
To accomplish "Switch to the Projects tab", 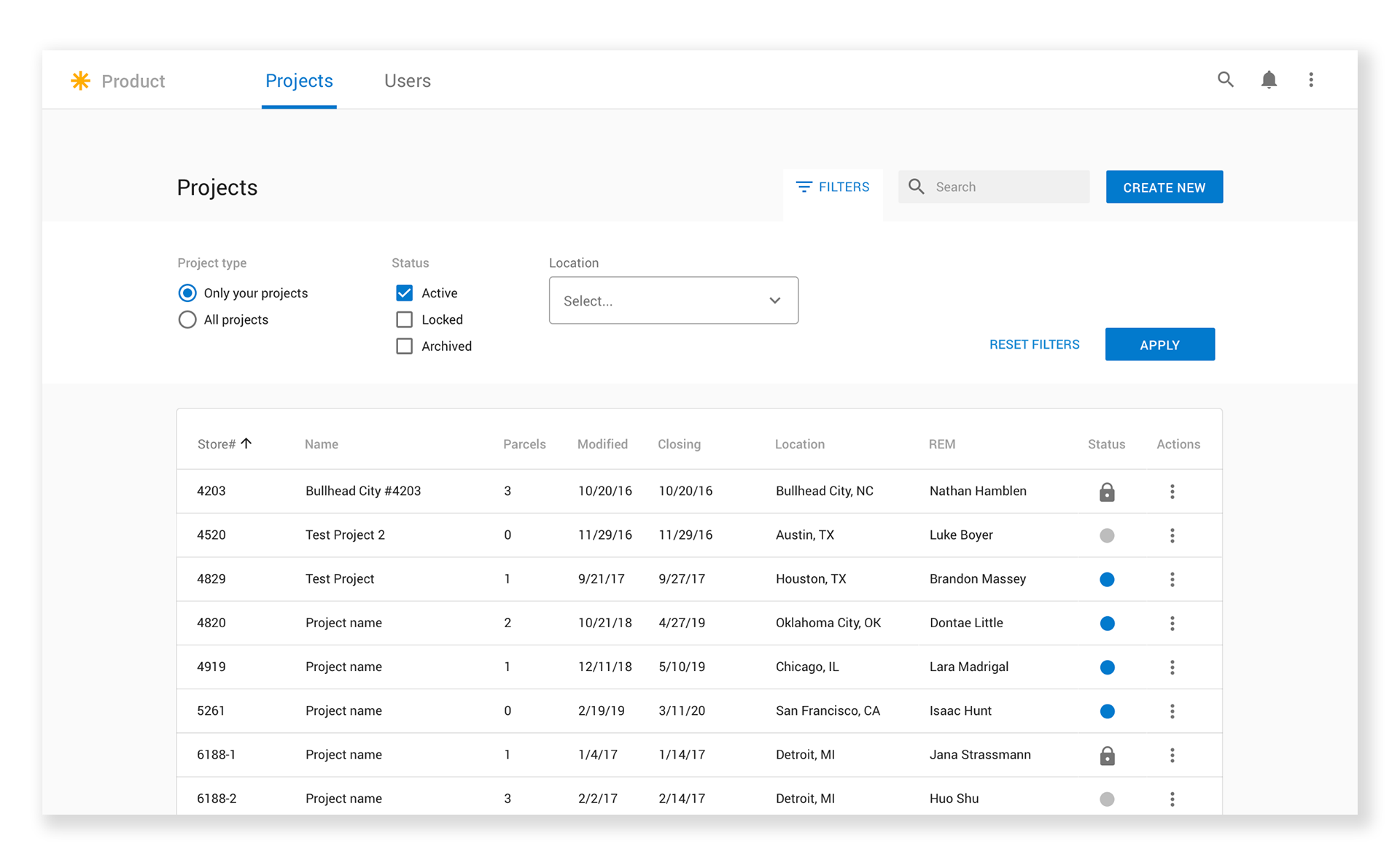I will click(x=299, y=80).
